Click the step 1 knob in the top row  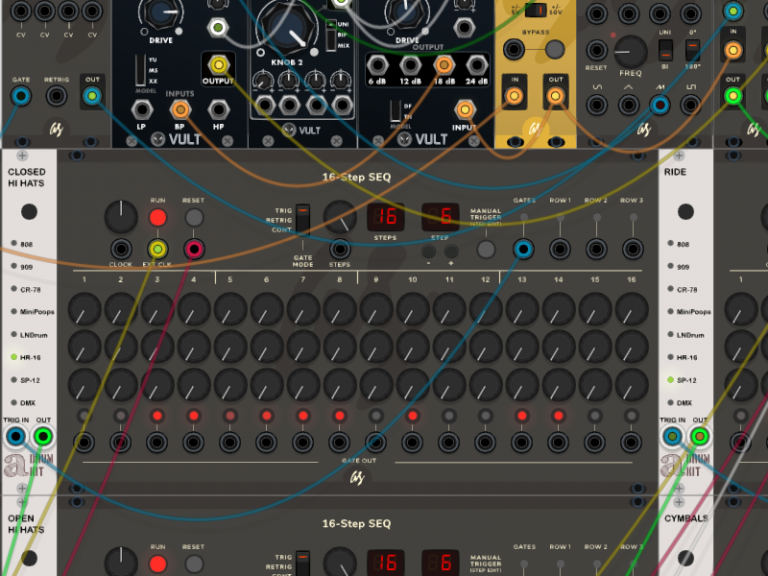tap(84, 310)
